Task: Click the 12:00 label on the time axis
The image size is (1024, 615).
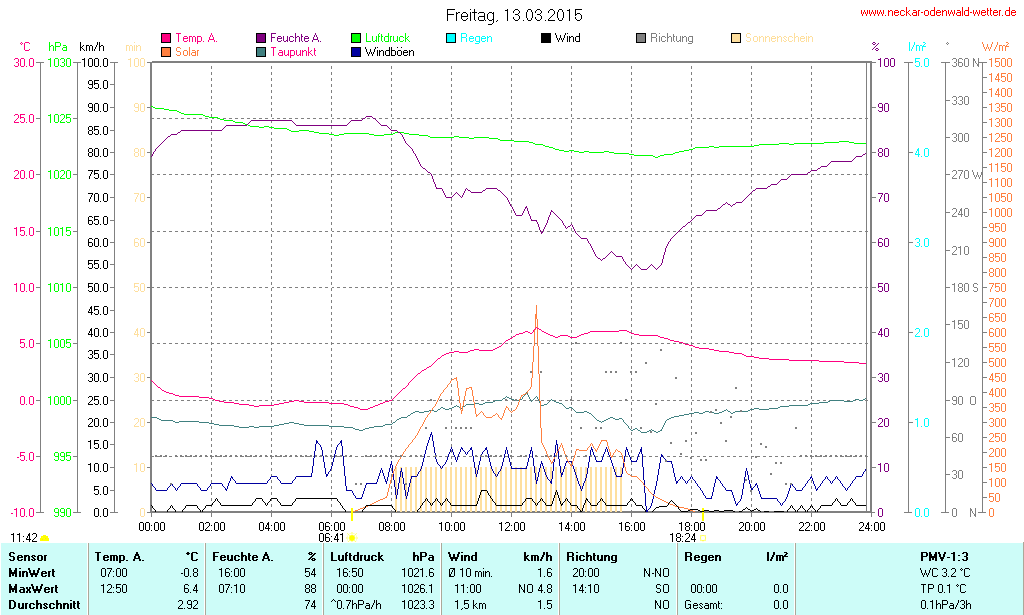Action: click(511, 526)
